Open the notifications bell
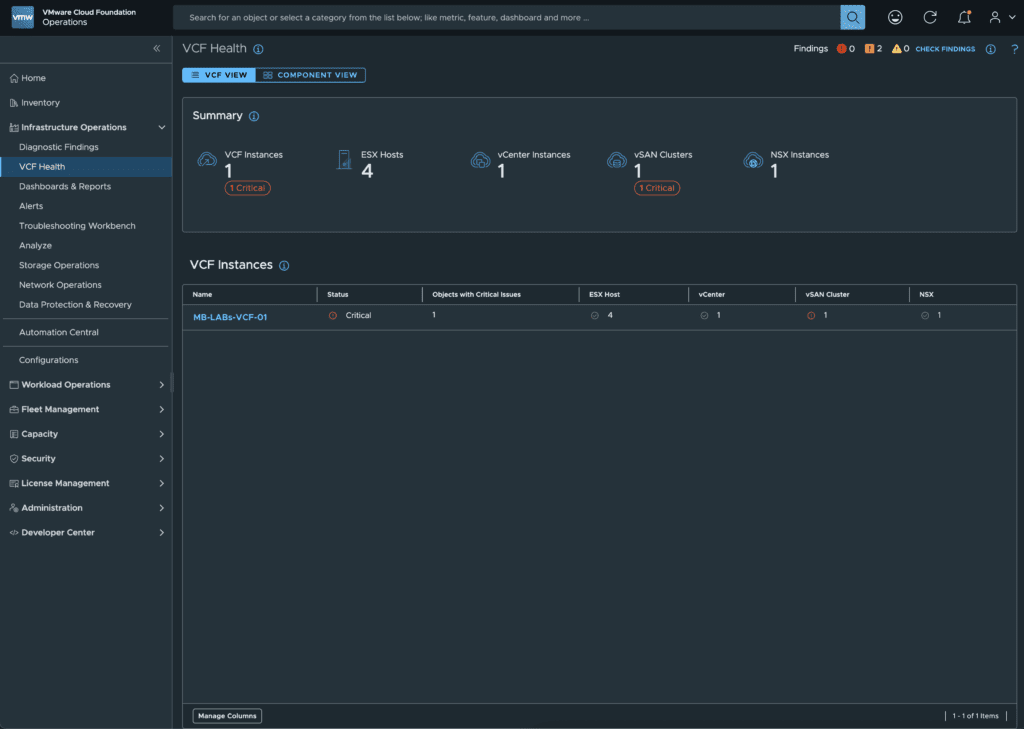This screenshot has height=729, width=1024. (964, 17)
